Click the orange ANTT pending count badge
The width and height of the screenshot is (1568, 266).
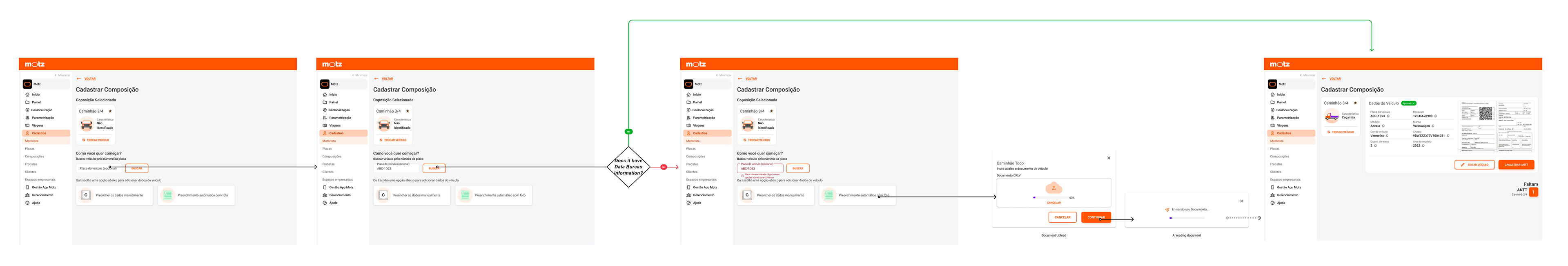[x=1533, y=192]
